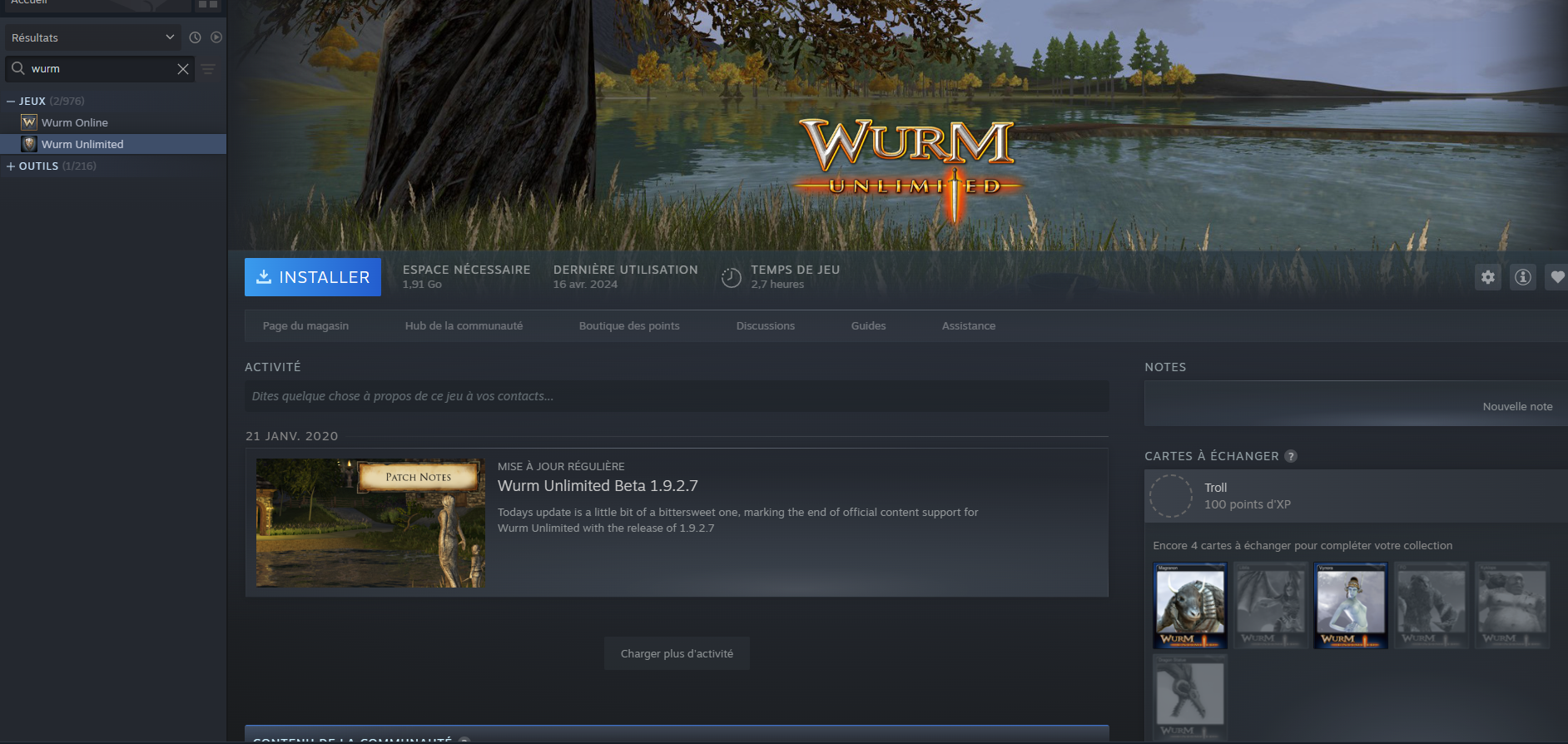Image resolution: width=1568 pixels, height=744 pixels.
Task: Toggle the ready-to-play filter icon
Action: pos(216,37)
